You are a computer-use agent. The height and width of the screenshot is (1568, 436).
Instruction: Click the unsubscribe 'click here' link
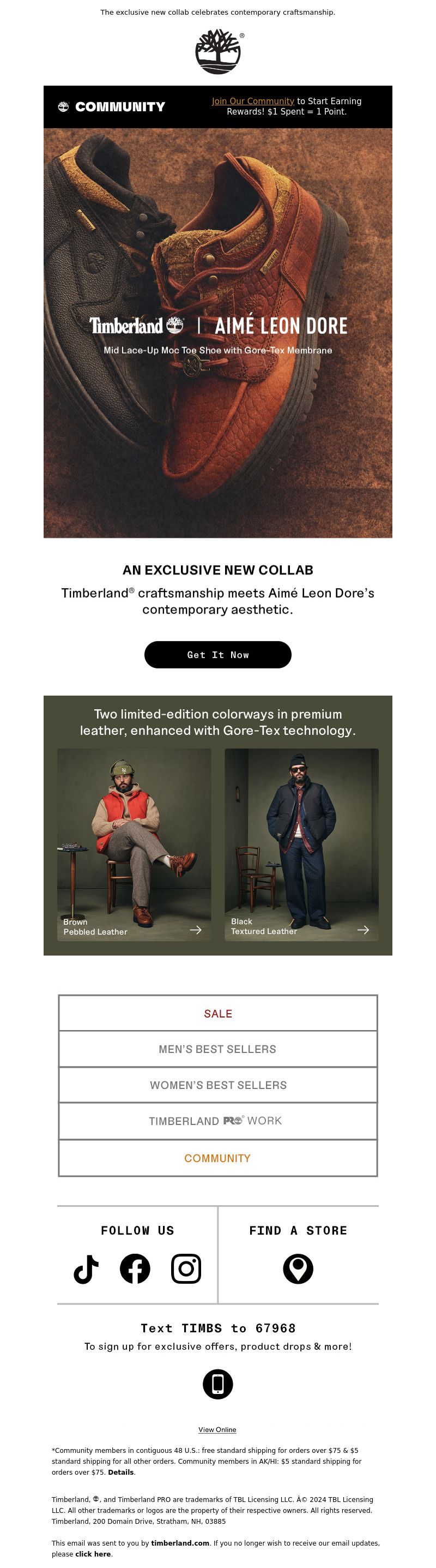coord(93,1554)
